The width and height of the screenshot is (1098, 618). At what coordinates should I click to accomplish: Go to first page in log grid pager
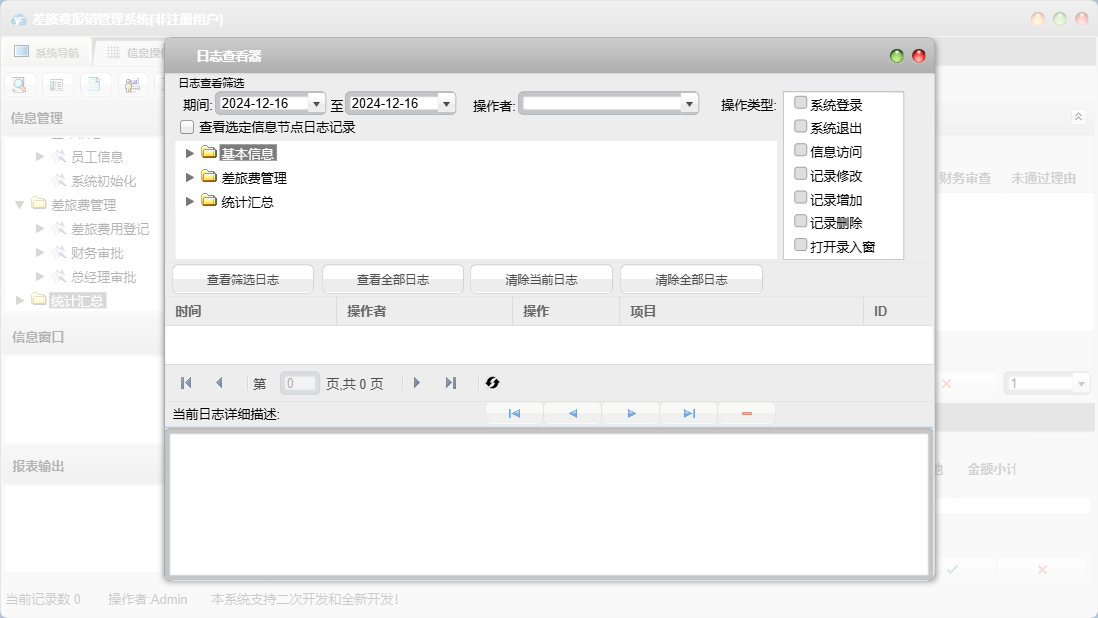point(186,383)
